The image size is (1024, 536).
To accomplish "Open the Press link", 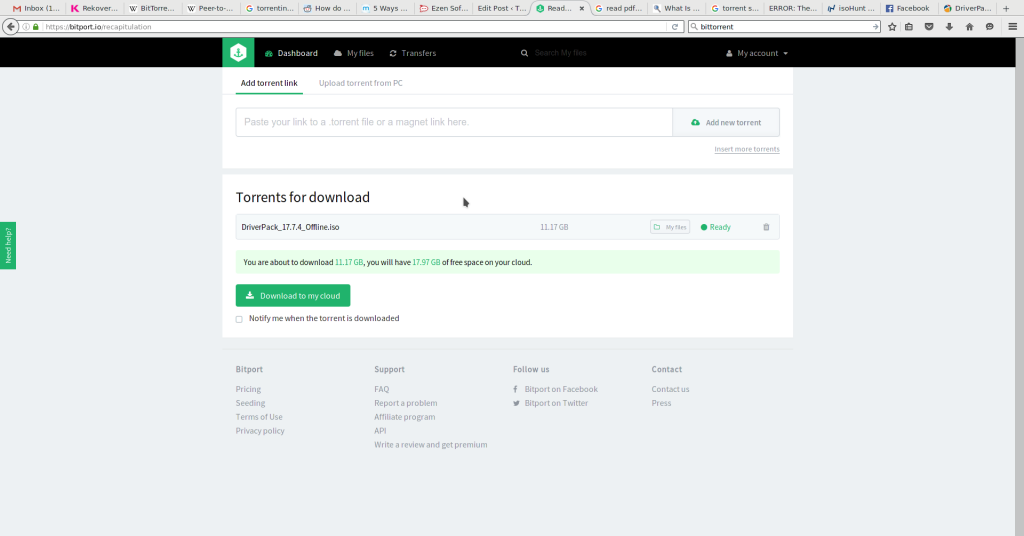I will (x=661, y=403).
